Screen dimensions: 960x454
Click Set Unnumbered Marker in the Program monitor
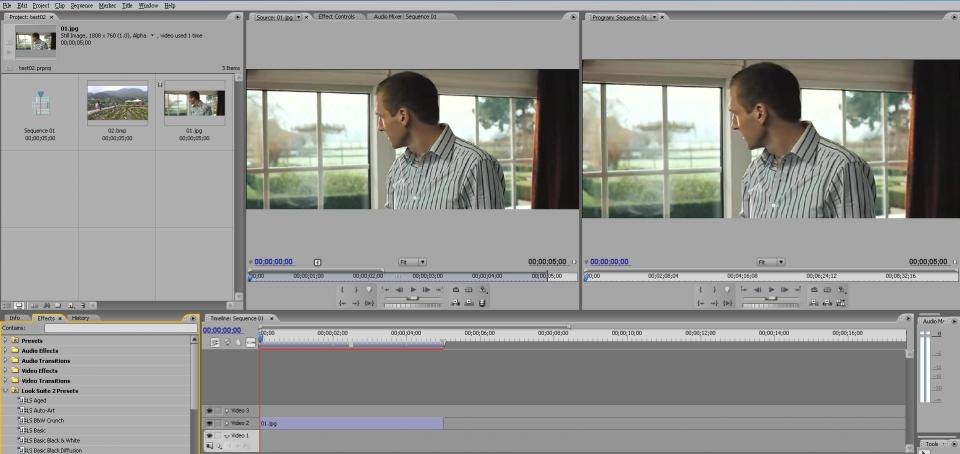[727, 289]
